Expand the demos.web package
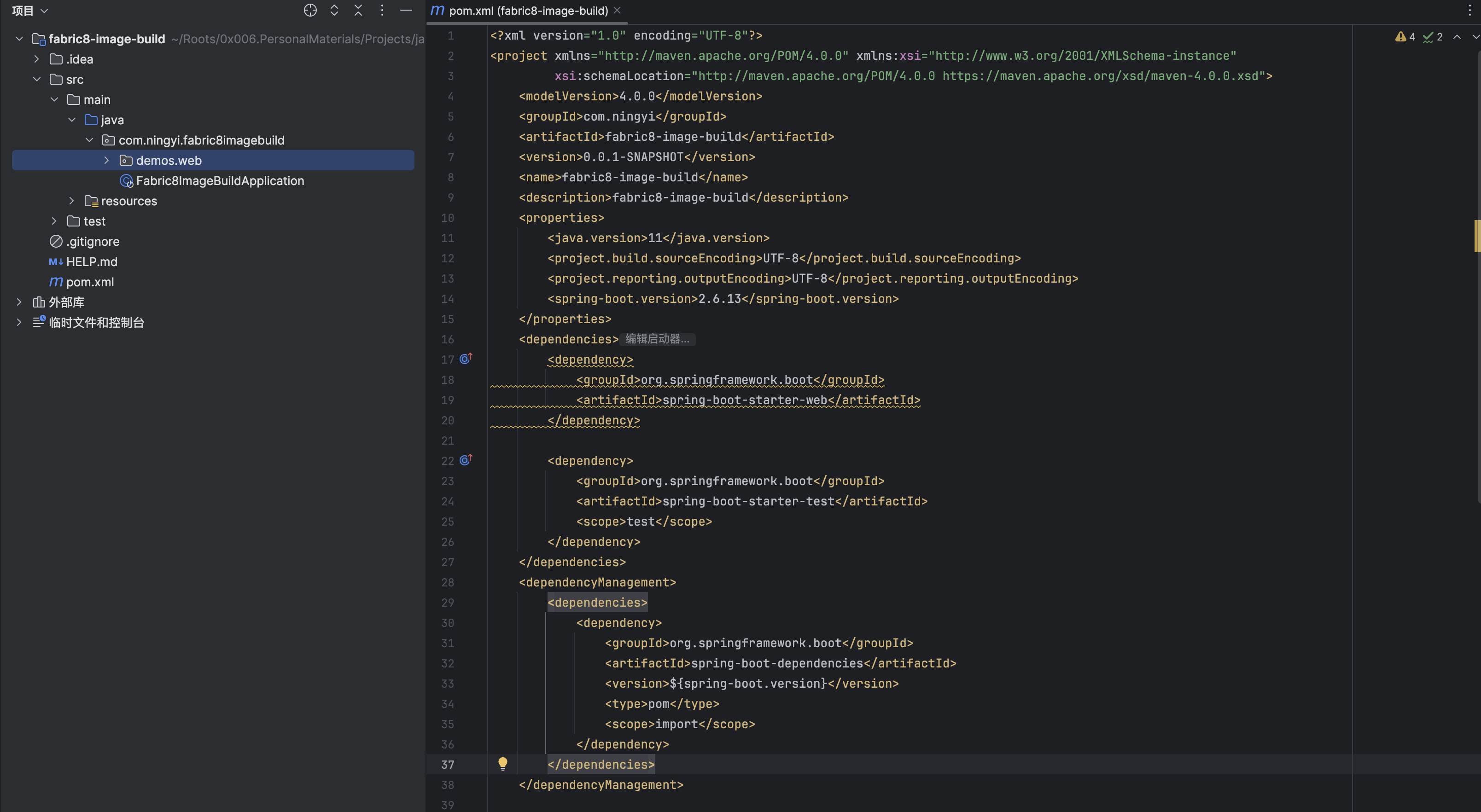This screenshot has height=812, width=1481. point(106,160)
